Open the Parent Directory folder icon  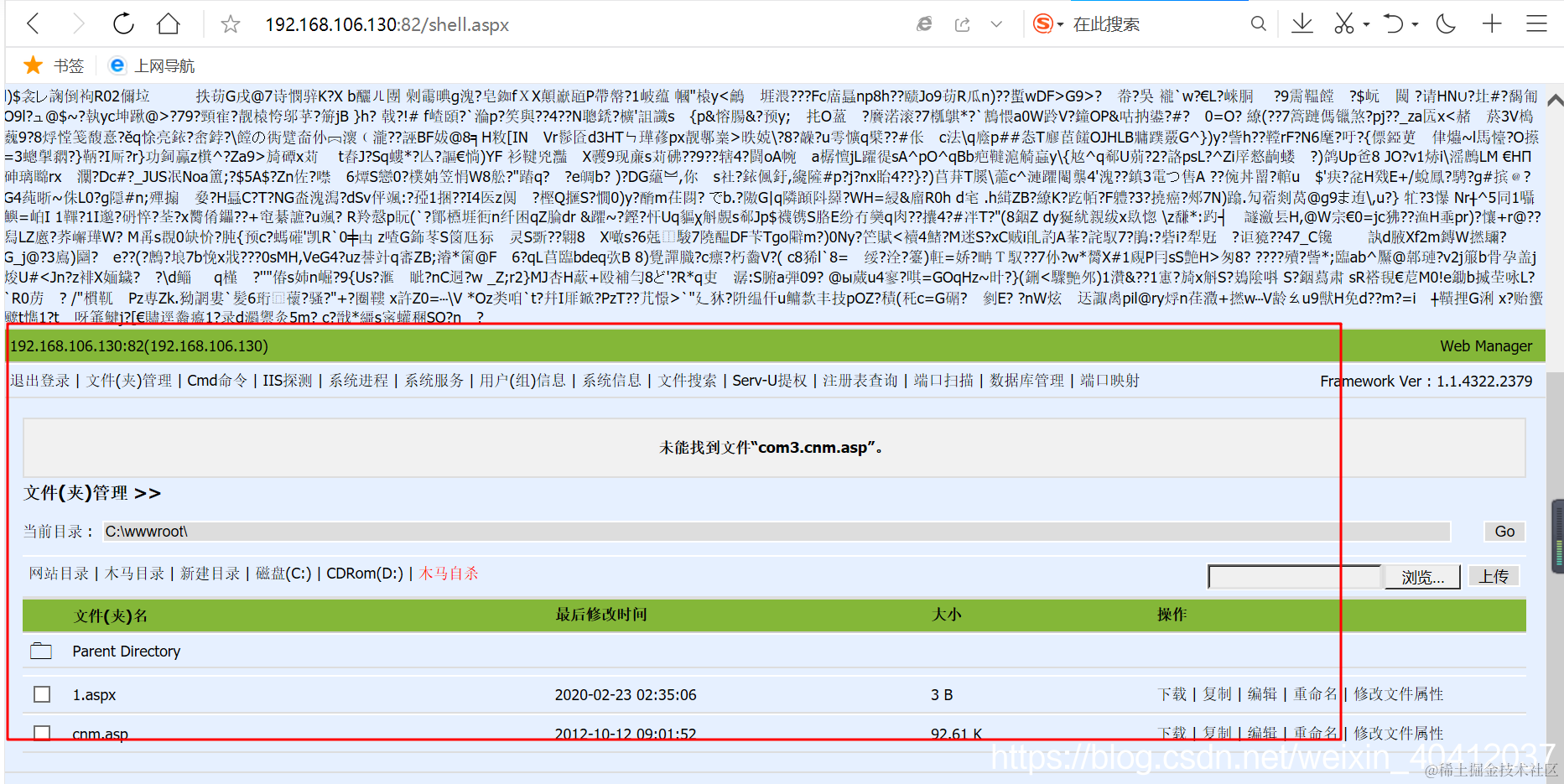pyautogui.click(x=41, y=651)
